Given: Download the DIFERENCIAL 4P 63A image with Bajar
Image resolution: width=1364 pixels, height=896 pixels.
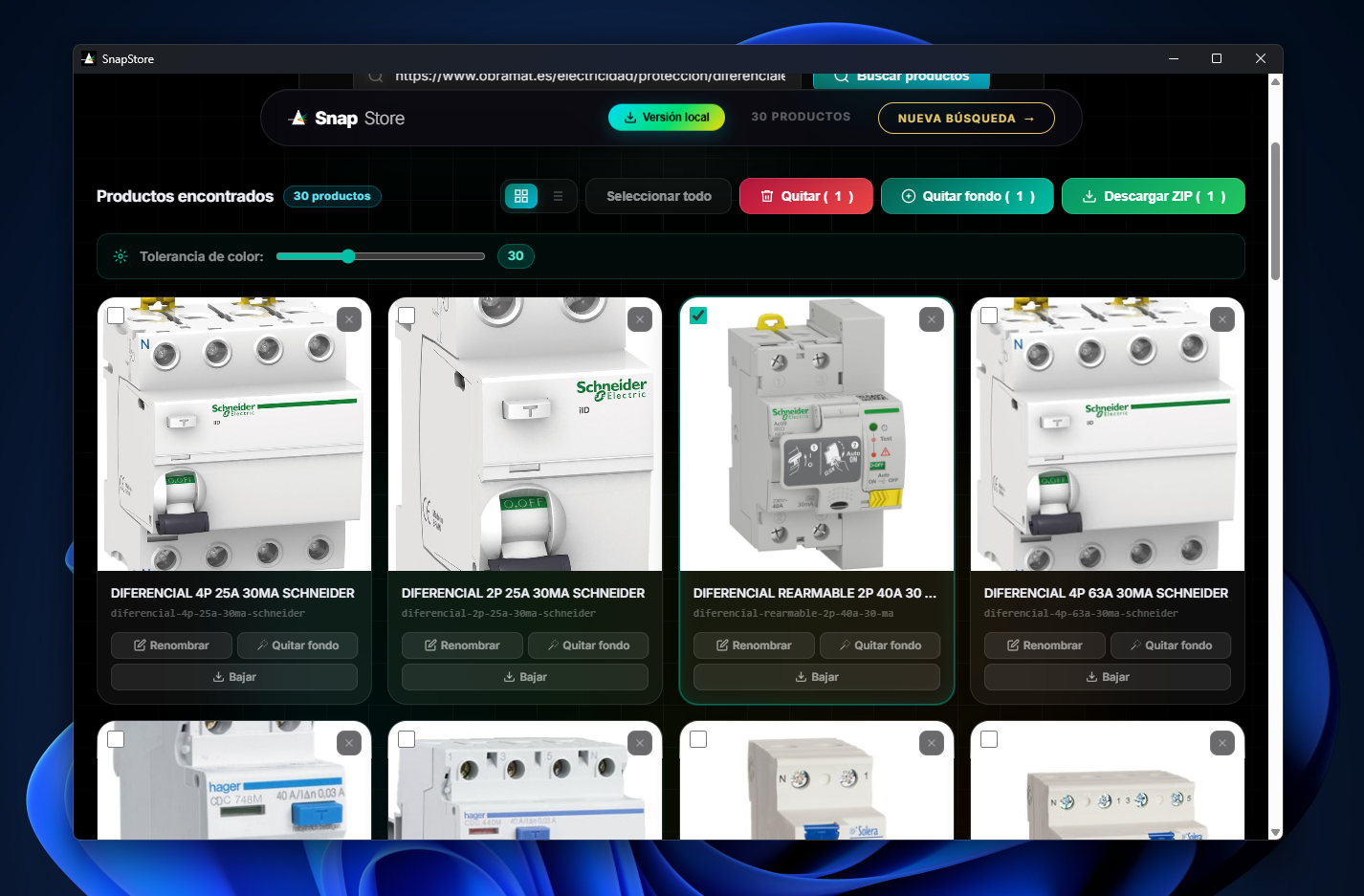Looking at the screenshot, I should [1108, 677].
